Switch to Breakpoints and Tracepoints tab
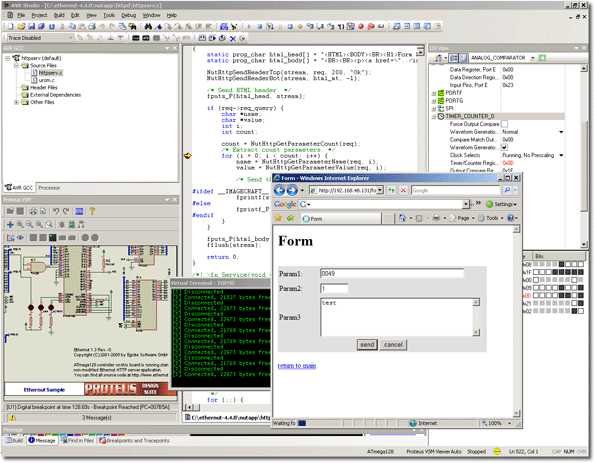The height and width of the screenshot is (463, 595). (134, 441)
